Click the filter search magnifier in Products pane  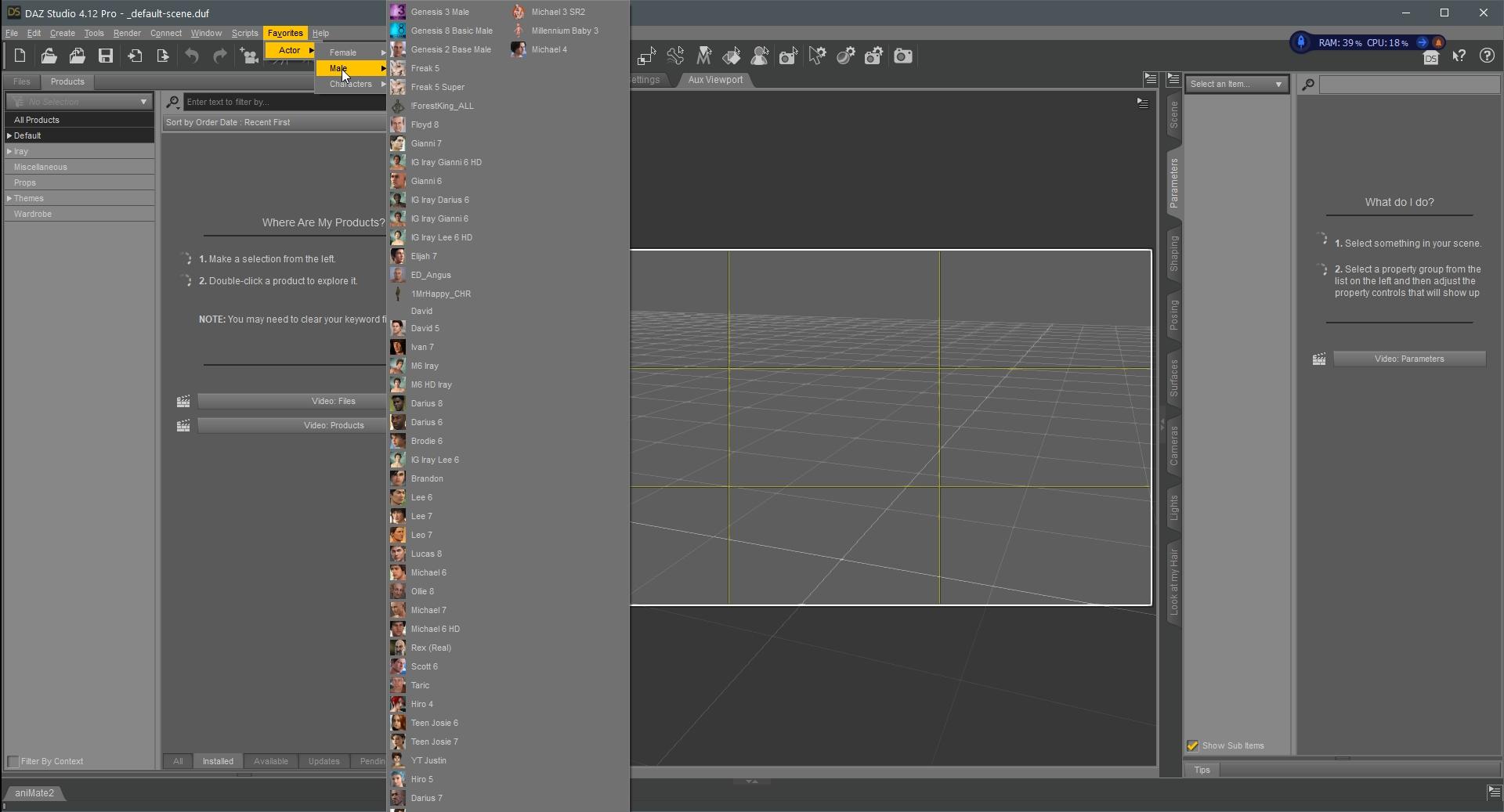[172, 102]
